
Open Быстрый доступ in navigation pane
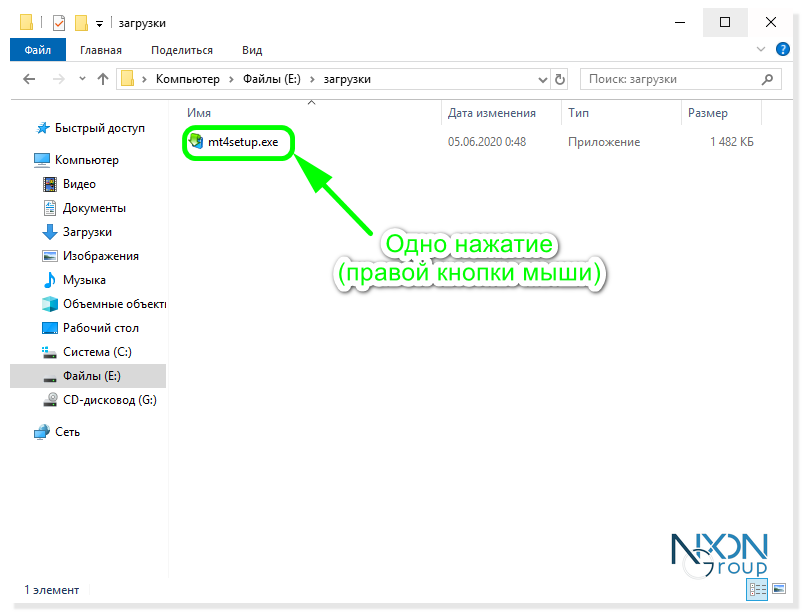[x=100, y=128]
